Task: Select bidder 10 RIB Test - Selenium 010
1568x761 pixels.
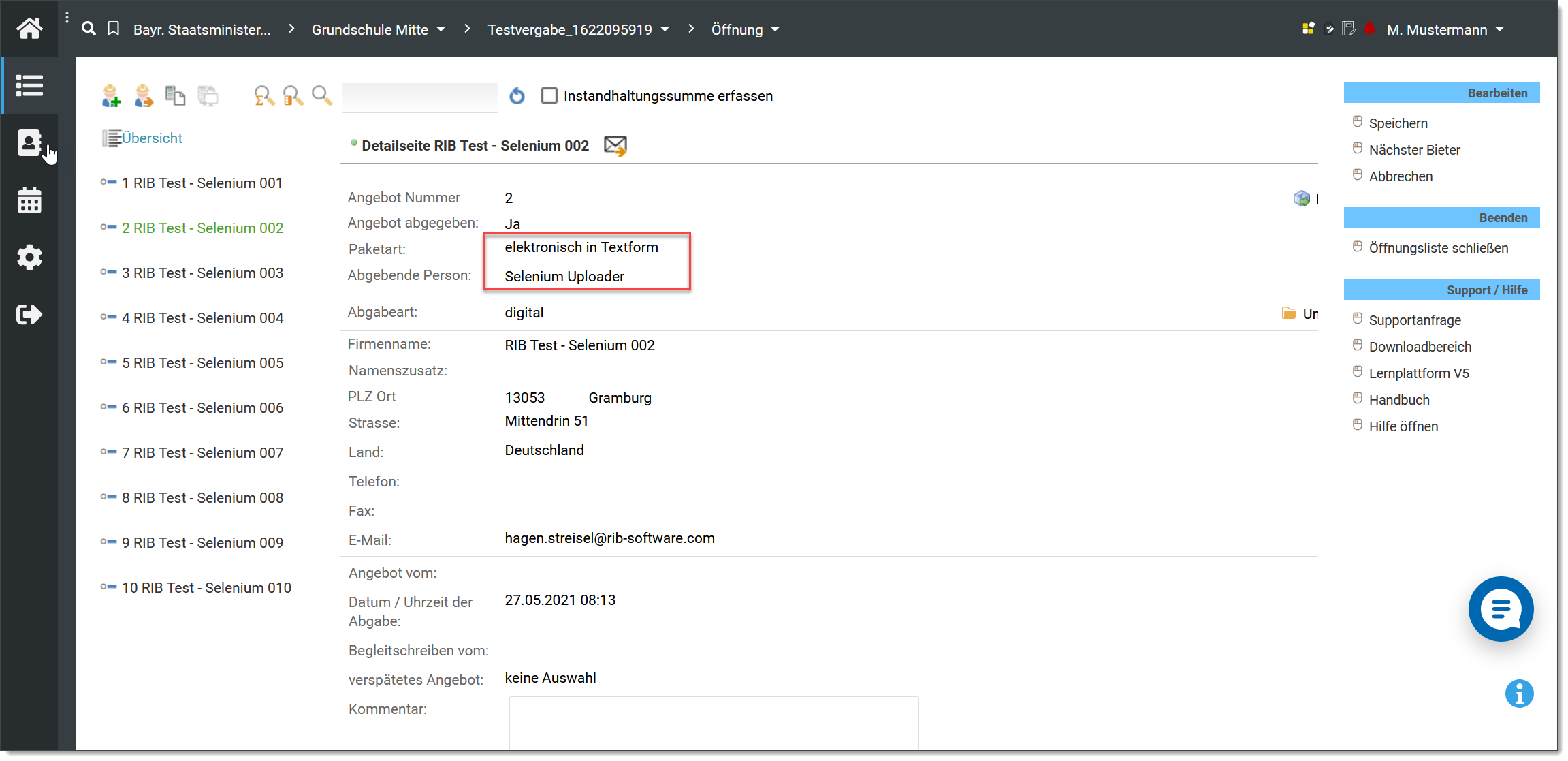Action: tap(206, 588)
